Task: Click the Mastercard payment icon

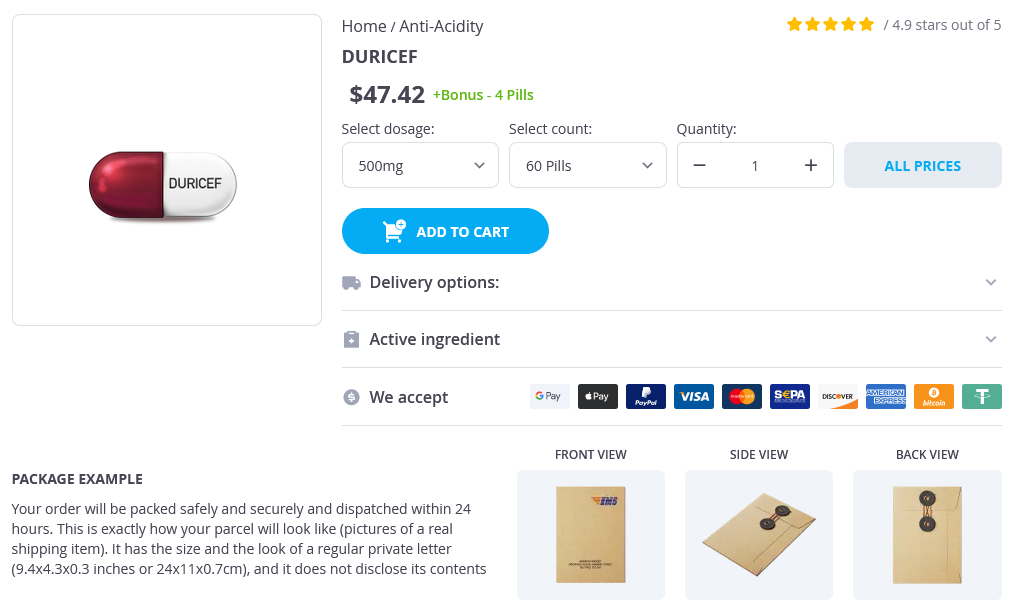Action: (741, 396)
